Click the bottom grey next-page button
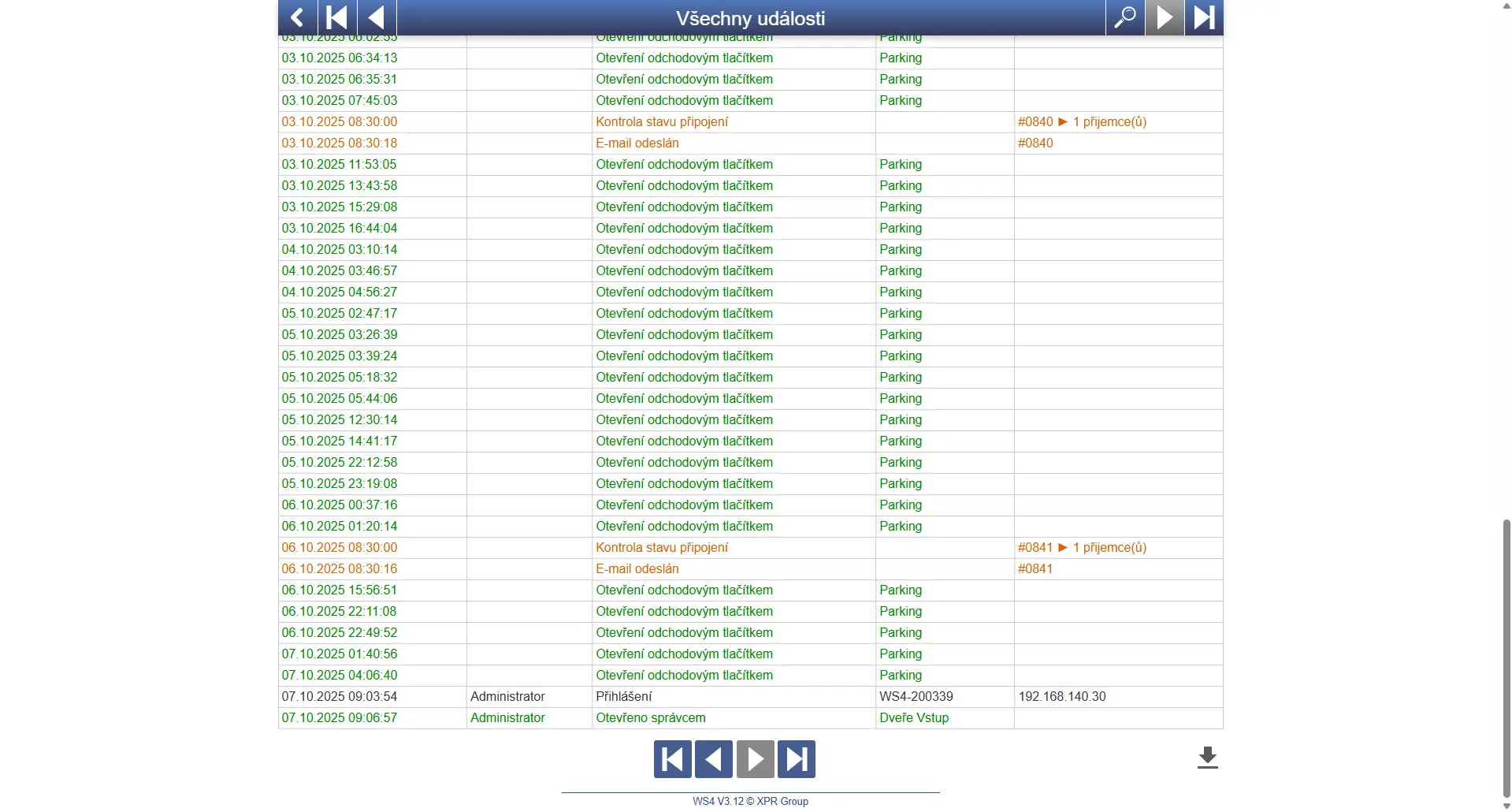The width and height of the screenshot is (1512, 812). [755, 759]
